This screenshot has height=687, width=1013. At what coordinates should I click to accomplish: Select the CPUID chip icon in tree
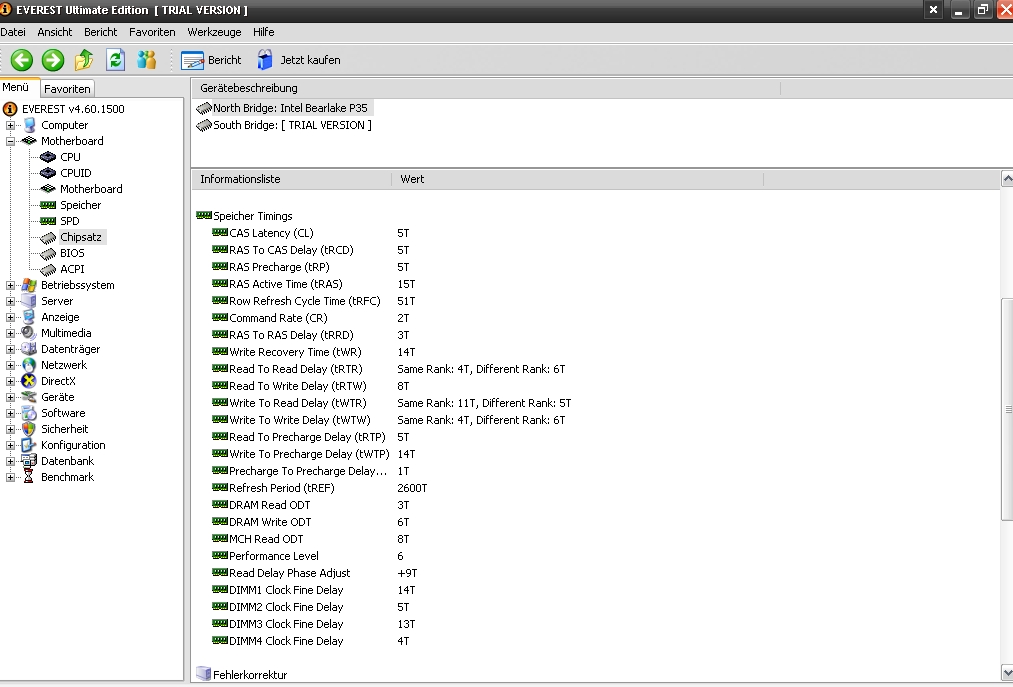tap(48, 173)
